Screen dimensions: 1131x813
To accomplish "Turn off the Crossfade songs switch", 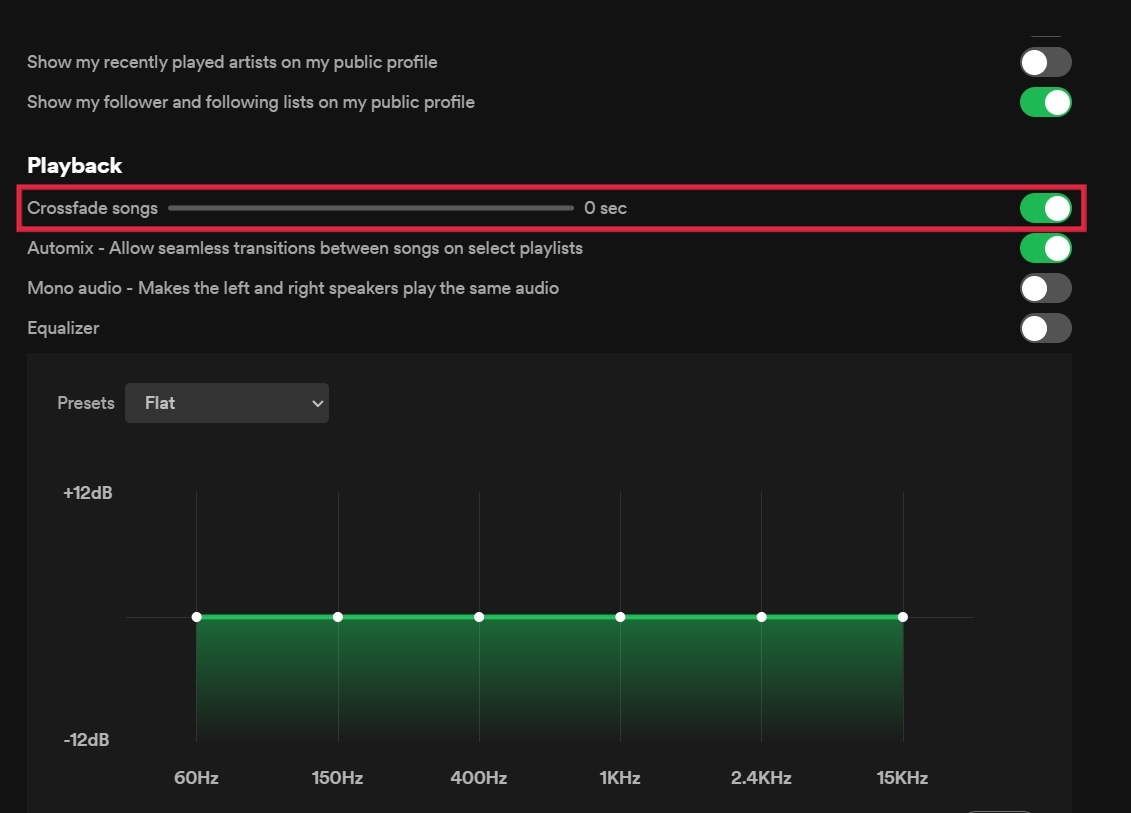I will click(1045, 208).
